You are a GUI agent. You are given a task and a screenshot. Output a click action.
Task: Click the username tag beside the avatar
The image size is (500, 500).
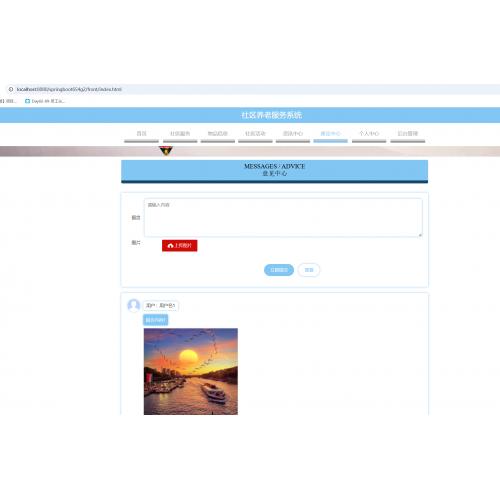click(x=161, y=306)
